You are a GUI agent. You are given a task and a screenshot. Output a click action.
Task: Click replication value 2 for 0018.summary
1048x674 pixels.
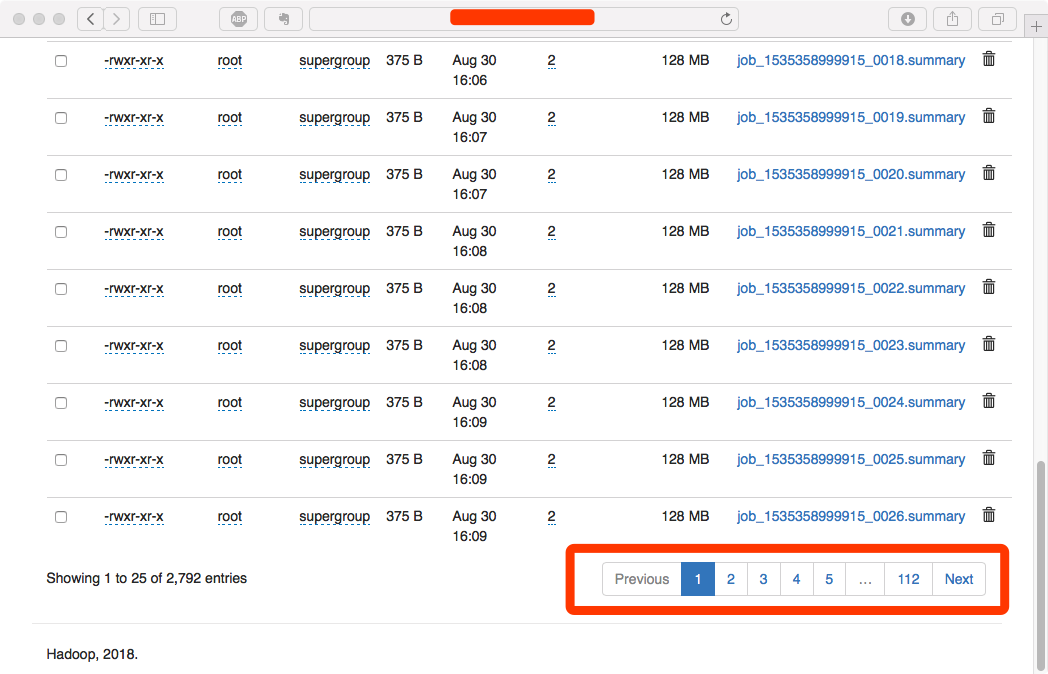coord(551,61)
